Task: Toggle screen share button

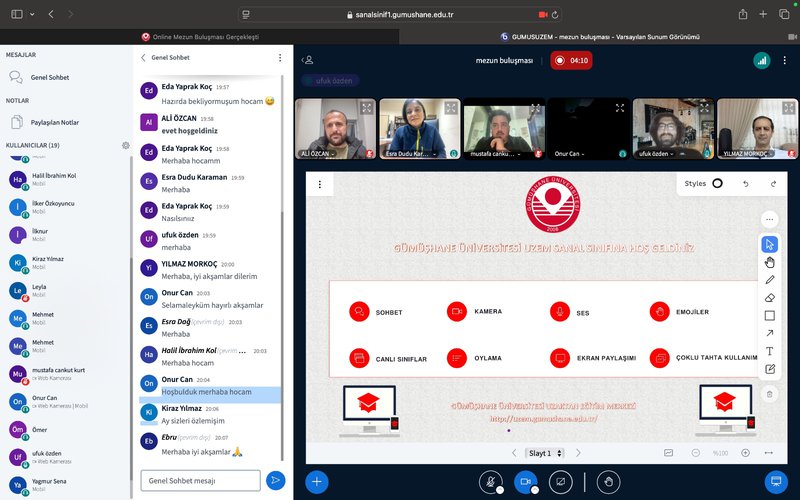Action: [x=560, y=482]
